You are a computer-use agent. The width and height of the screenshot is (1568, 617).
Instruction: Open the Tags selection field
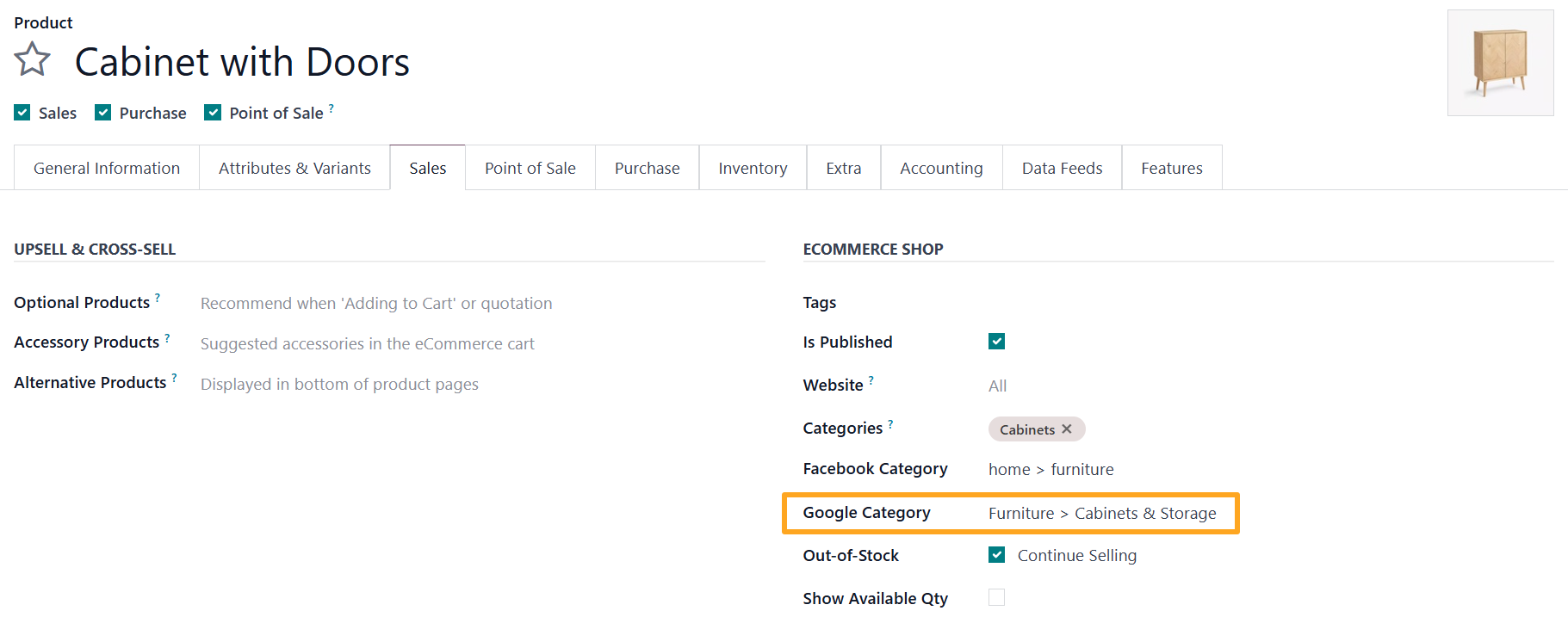point(1271,303)
